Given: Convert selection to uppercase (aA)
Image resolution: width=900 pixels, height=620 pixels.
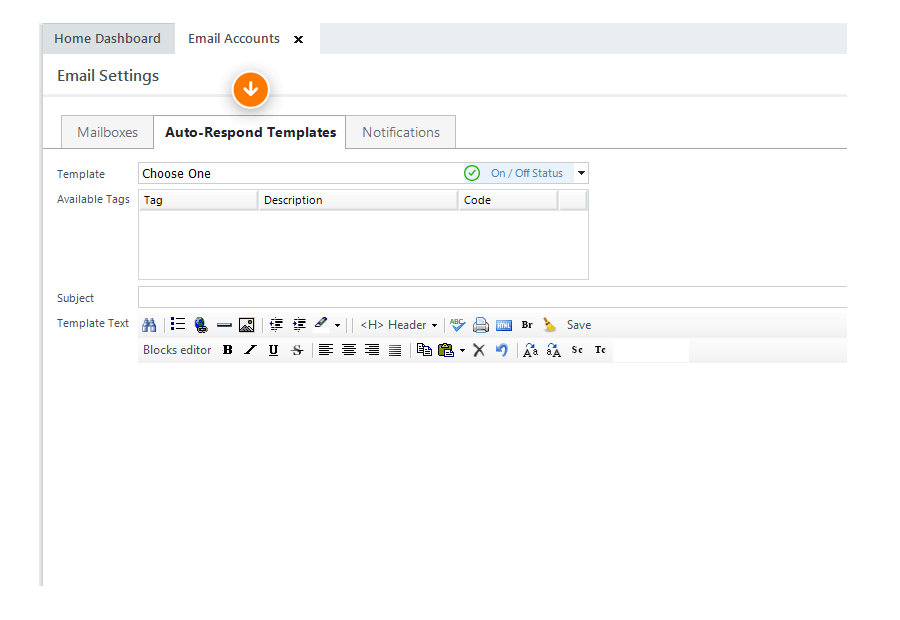Looking at the screenshot, I should point(554,350).
